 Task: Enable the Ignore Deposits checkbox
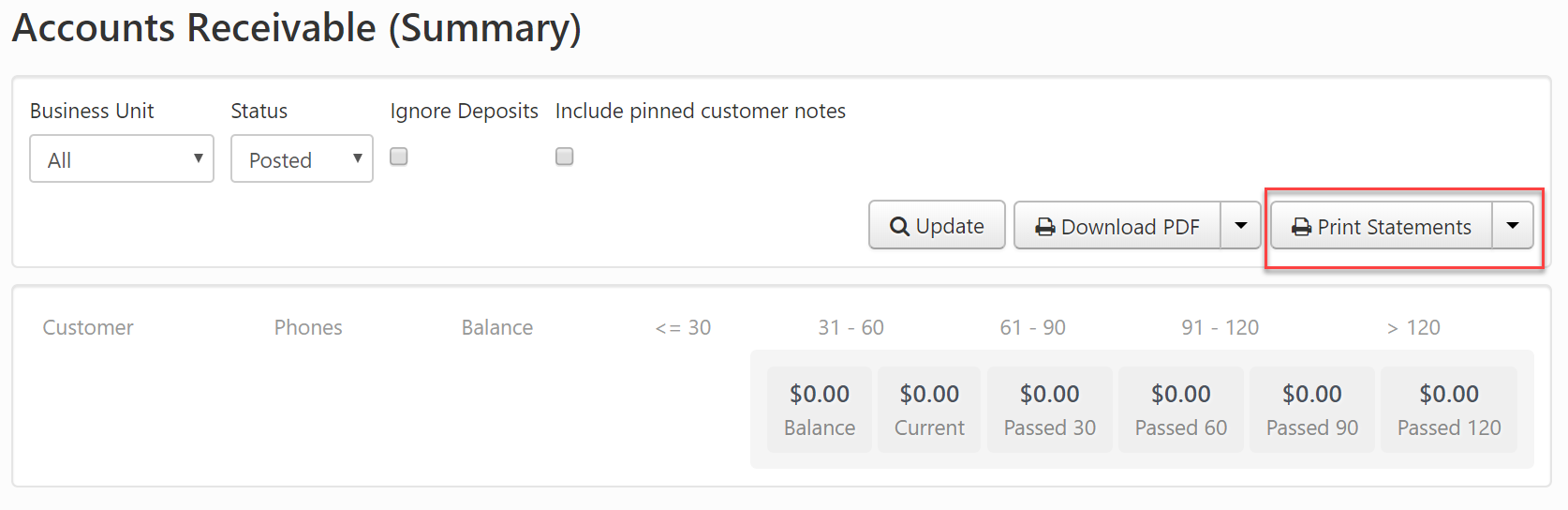pos(399,157)
